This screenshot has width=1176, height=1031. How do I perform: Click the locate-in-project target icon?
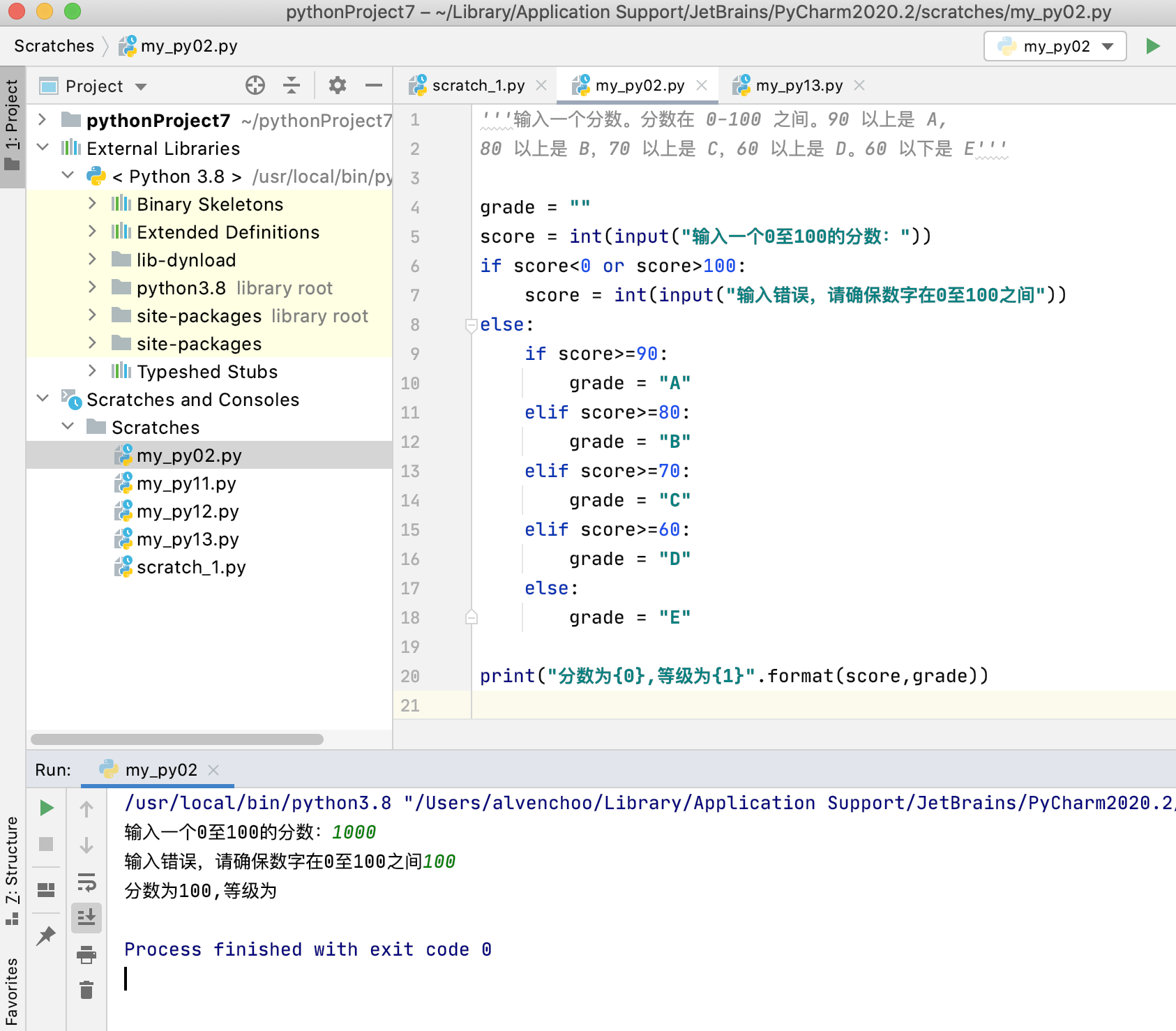tap(255, 86)
